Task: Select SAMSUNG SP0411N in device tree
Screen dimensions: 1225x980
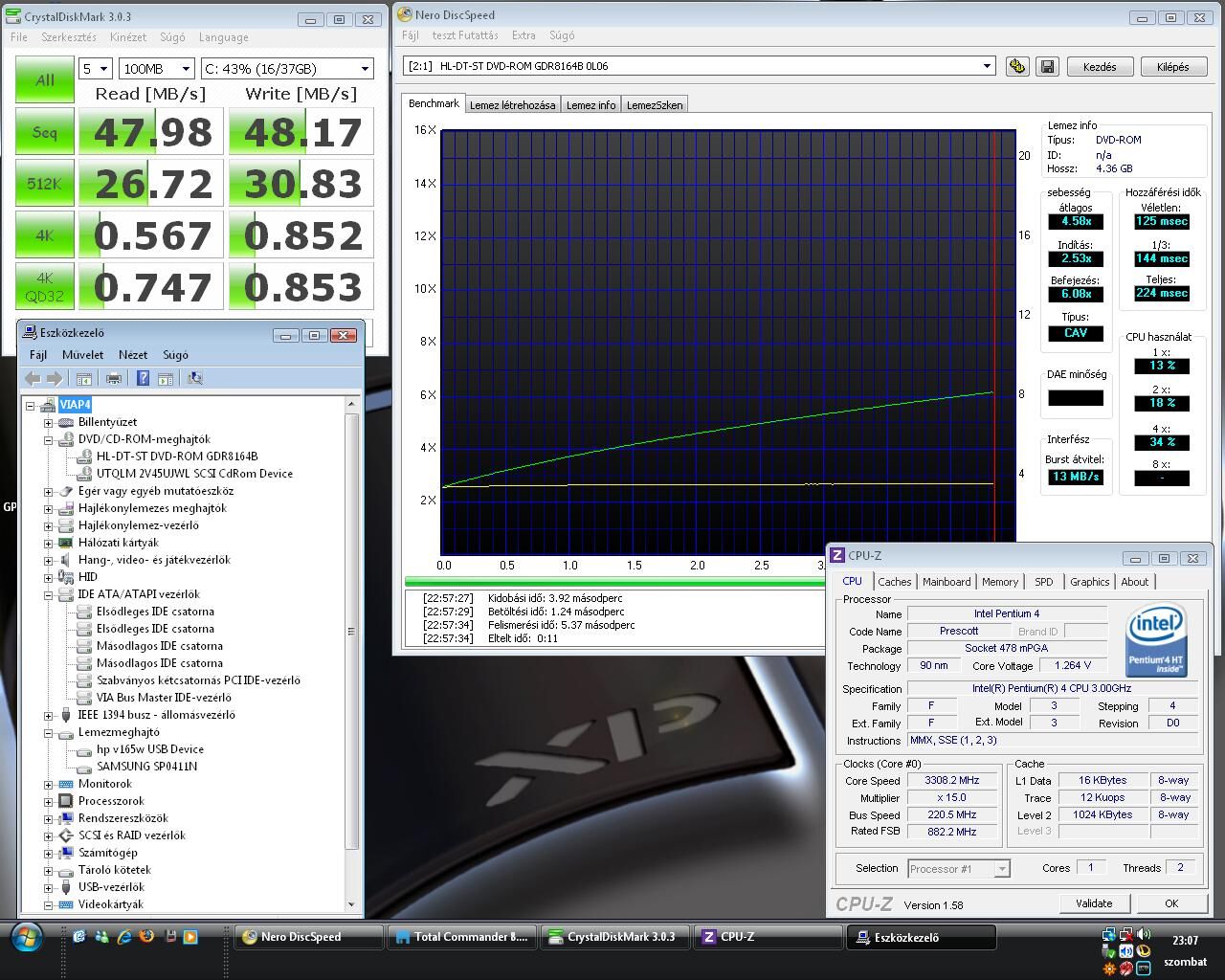Action: (x=146, y=767)
